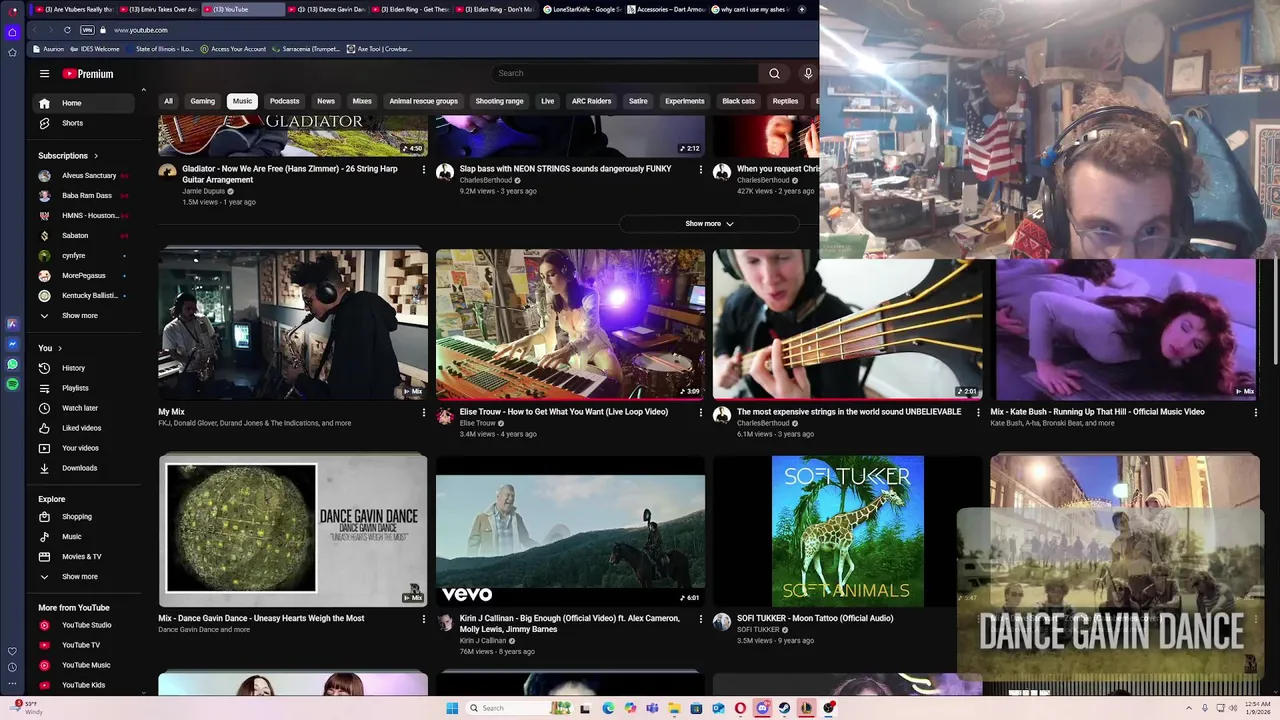The height and width of the screenshot is (720, 1280).
Task: Open the Asurion bookmark
Action: [x=48, y=49]
